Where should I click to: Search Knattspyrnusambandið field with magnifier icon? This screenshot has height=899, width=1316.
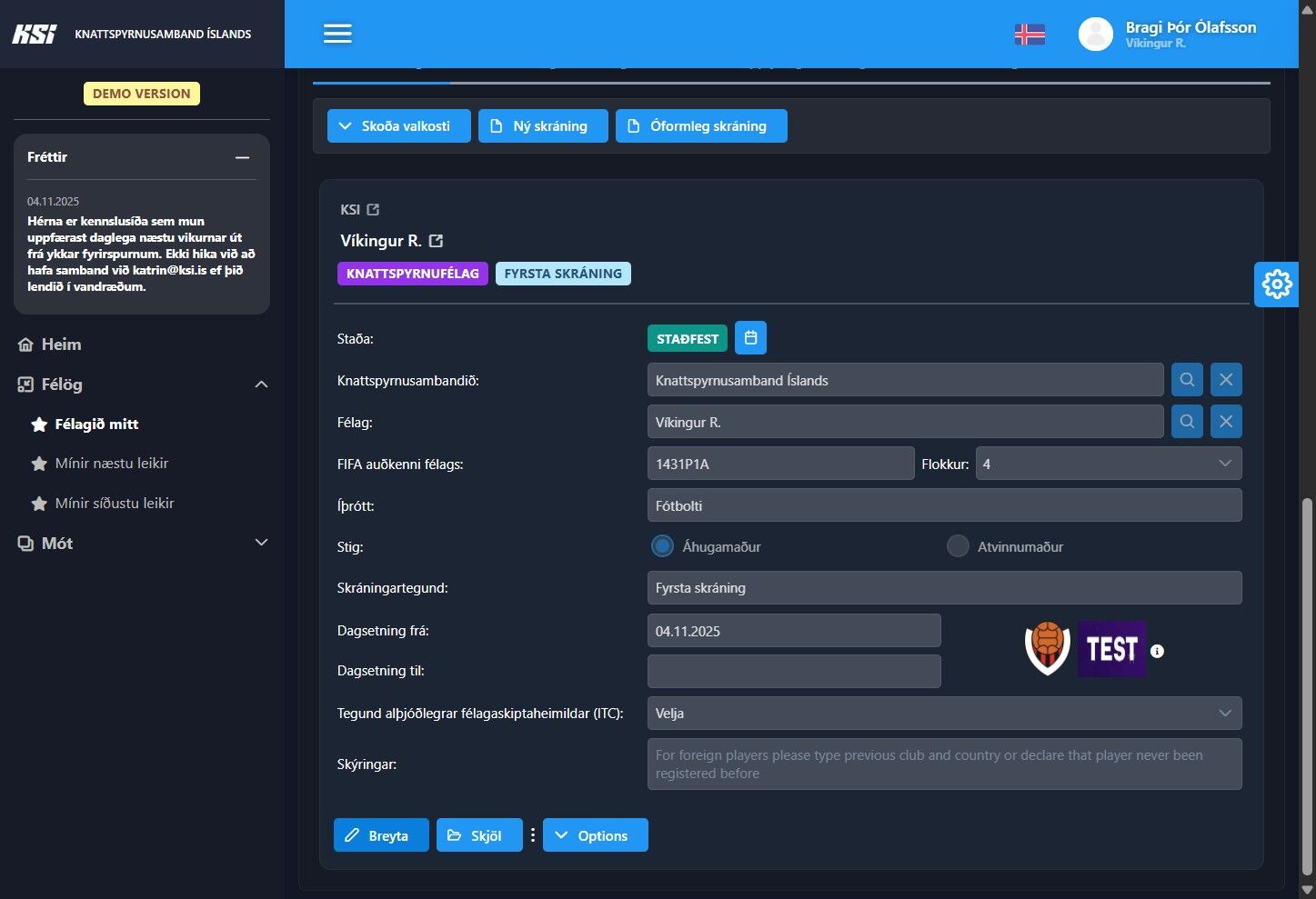tap(1187, 380)
